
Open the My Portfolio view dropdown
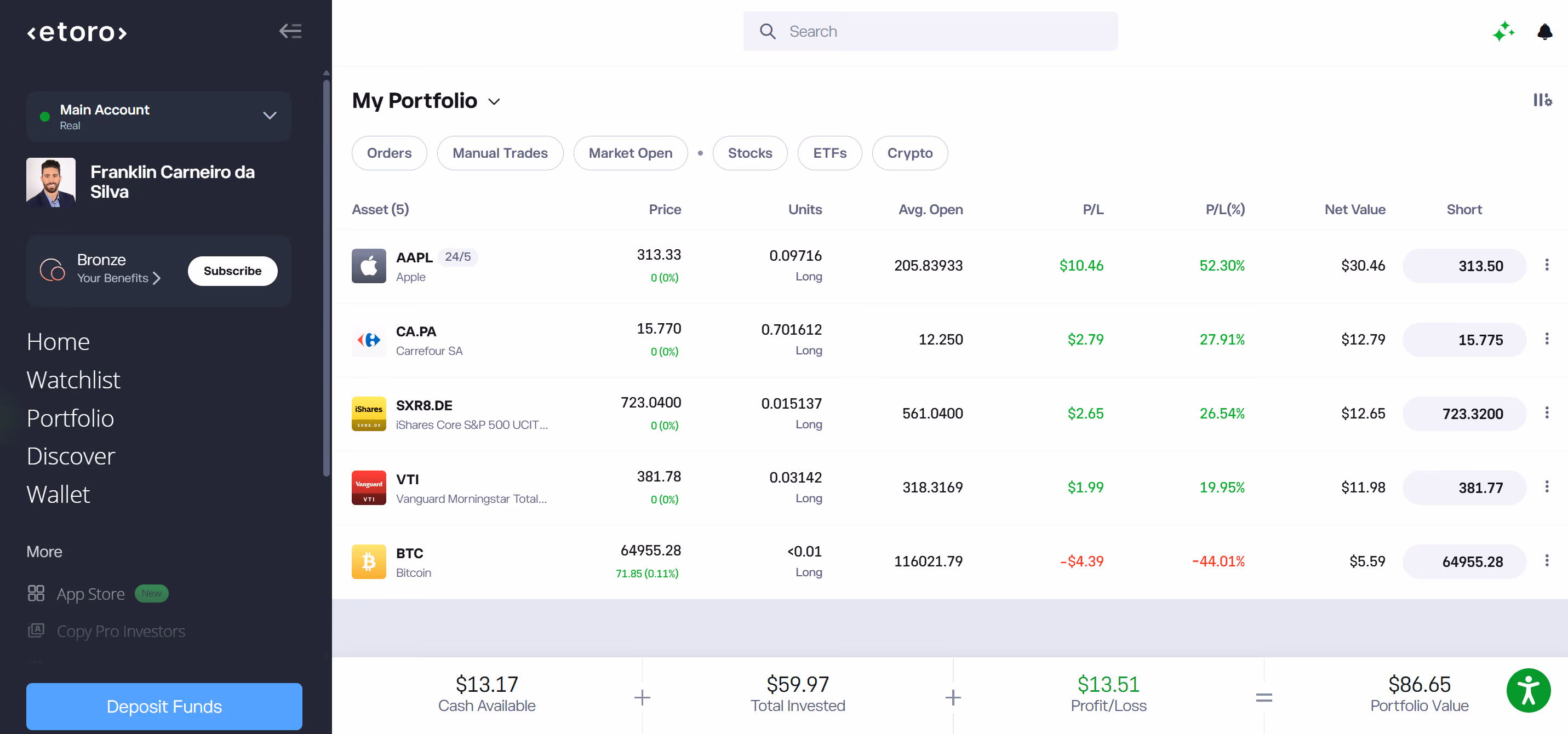494,102
